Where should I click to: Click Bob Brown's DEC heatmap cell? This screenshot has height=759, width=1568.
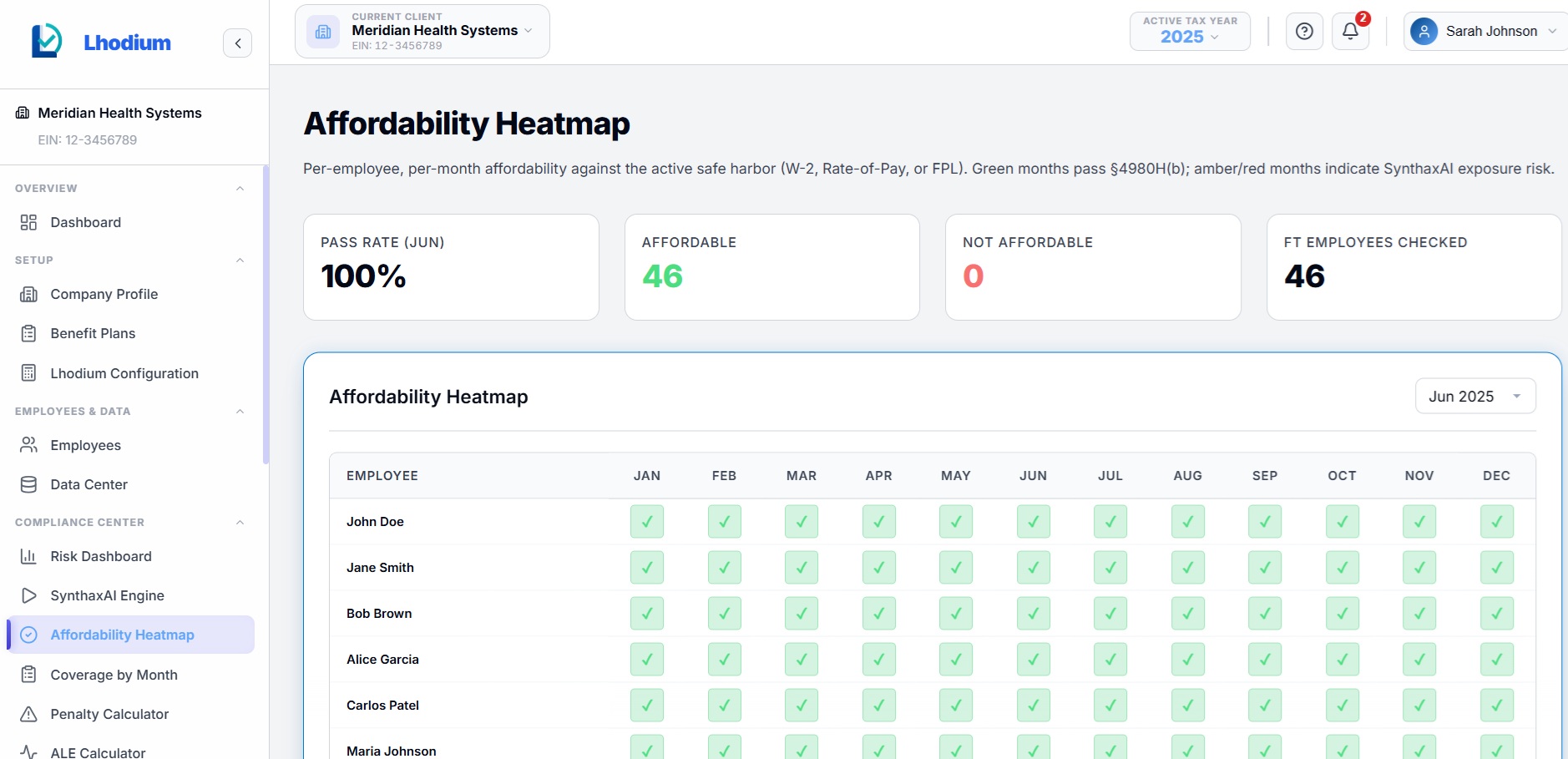[1496, 614]
